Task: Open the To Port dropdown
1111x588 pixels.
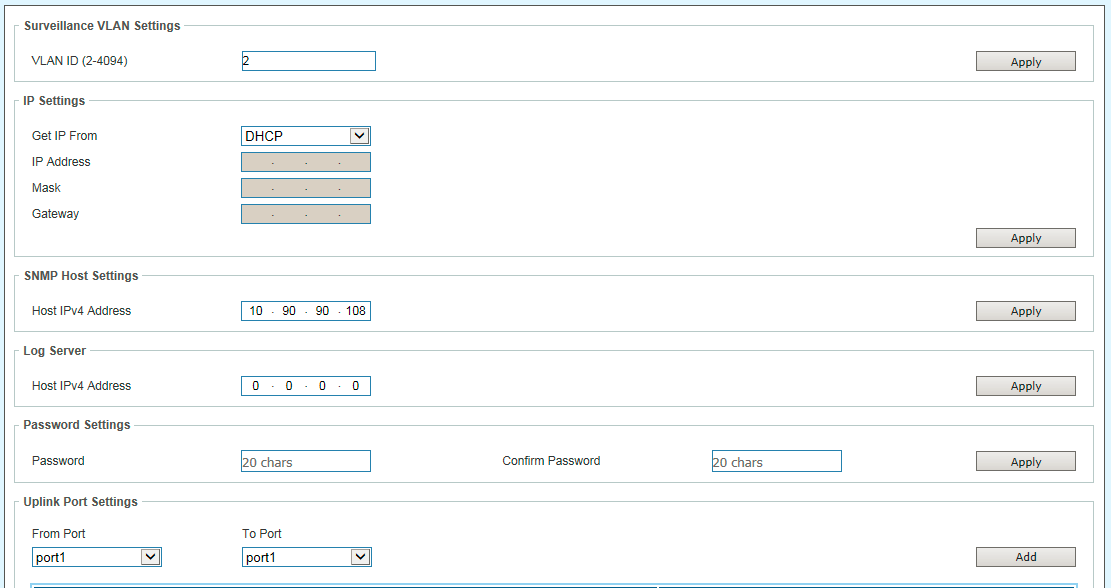Action: 306,557
